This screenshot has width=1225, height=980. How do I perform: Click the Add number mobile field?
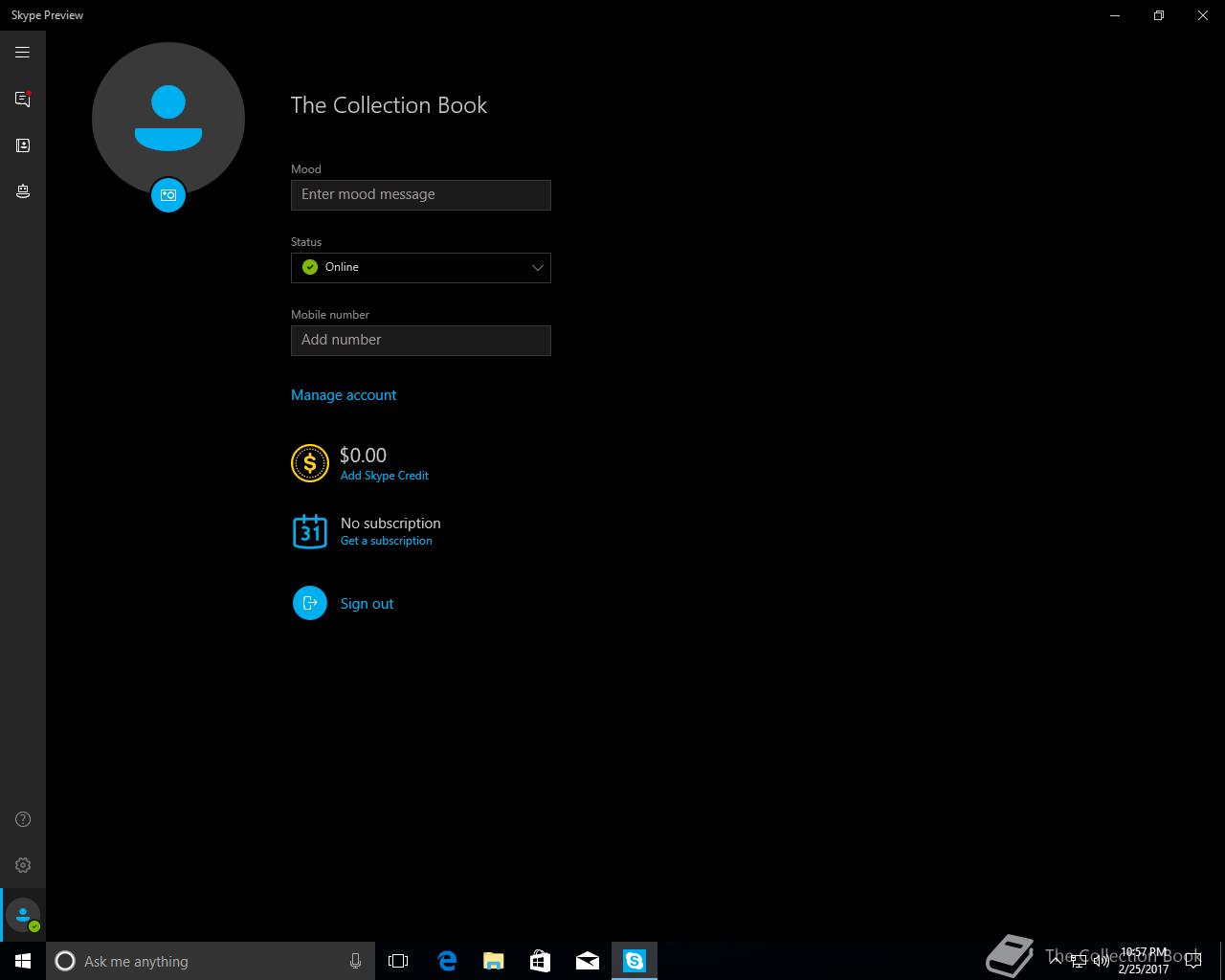[421, 341]
